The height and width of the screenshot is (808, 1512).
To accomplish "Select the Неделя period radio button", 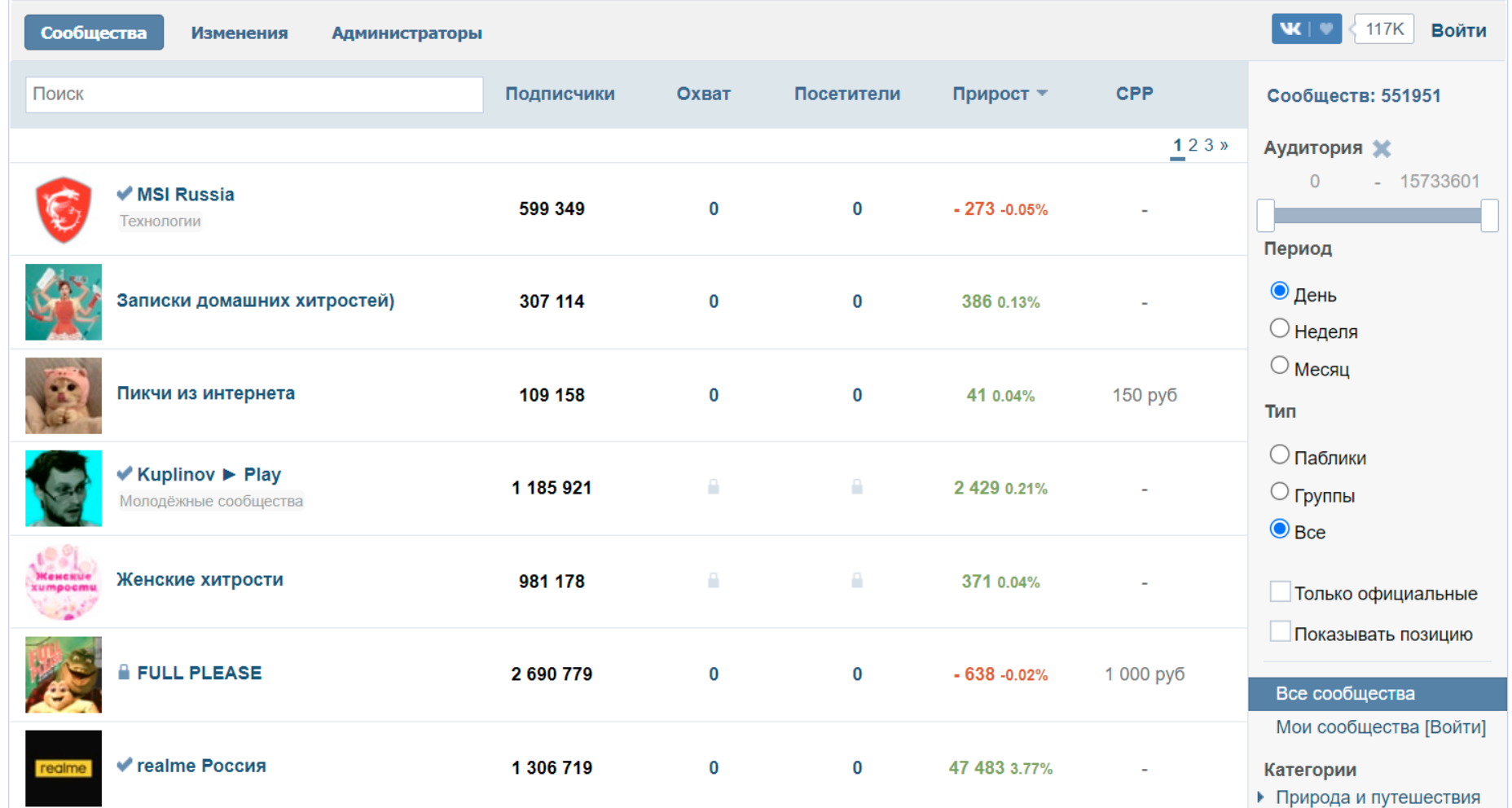I will (x=1279, y=329).
